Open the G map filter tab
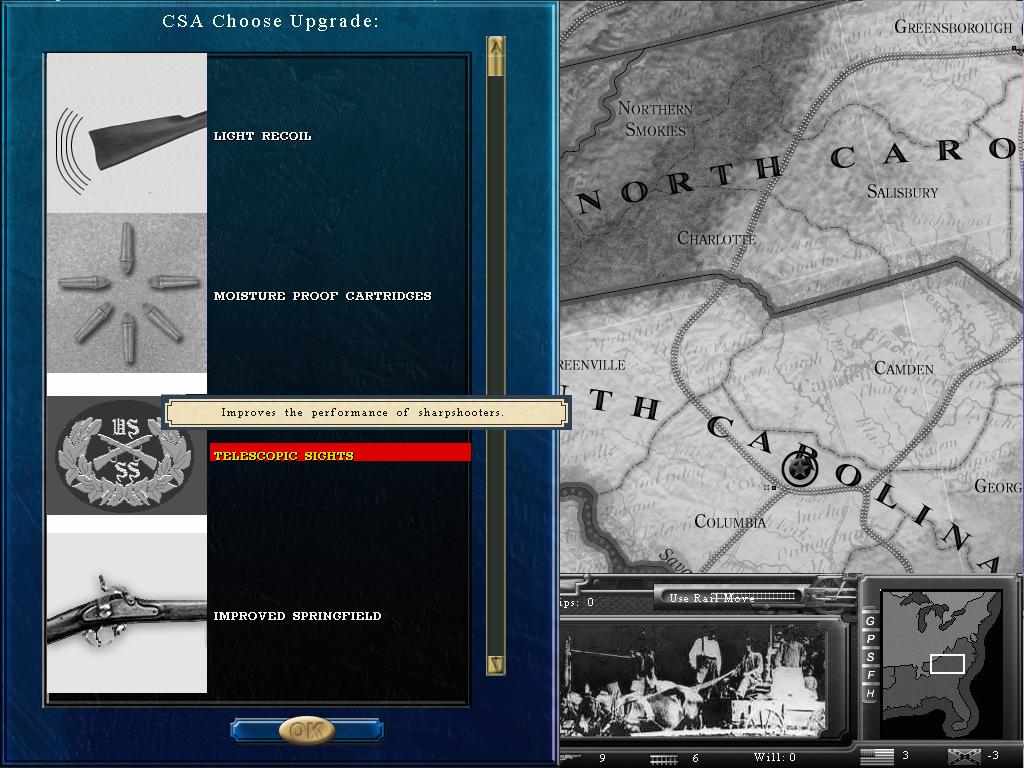The width and height of the screenshot is (1024, 770). tap(870, 621)
